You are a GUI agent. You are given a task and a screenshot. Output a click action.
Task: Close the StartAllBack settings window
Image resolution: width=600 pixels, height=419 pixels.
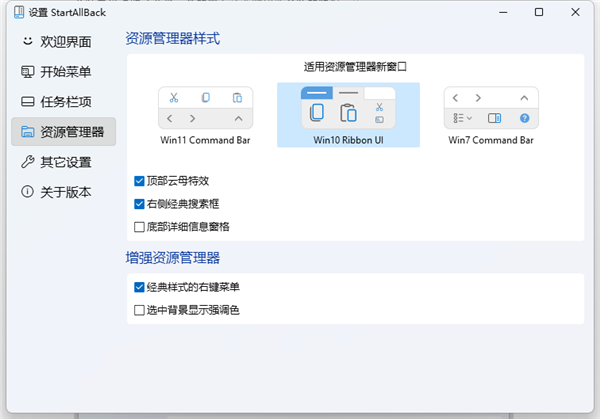[x=575, y=13]
